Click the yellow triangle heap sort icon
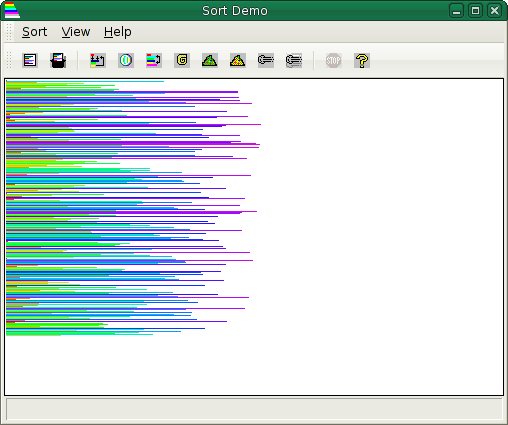Image resolution: width=508 pixels, height=425 pixels. pos(238,61)
